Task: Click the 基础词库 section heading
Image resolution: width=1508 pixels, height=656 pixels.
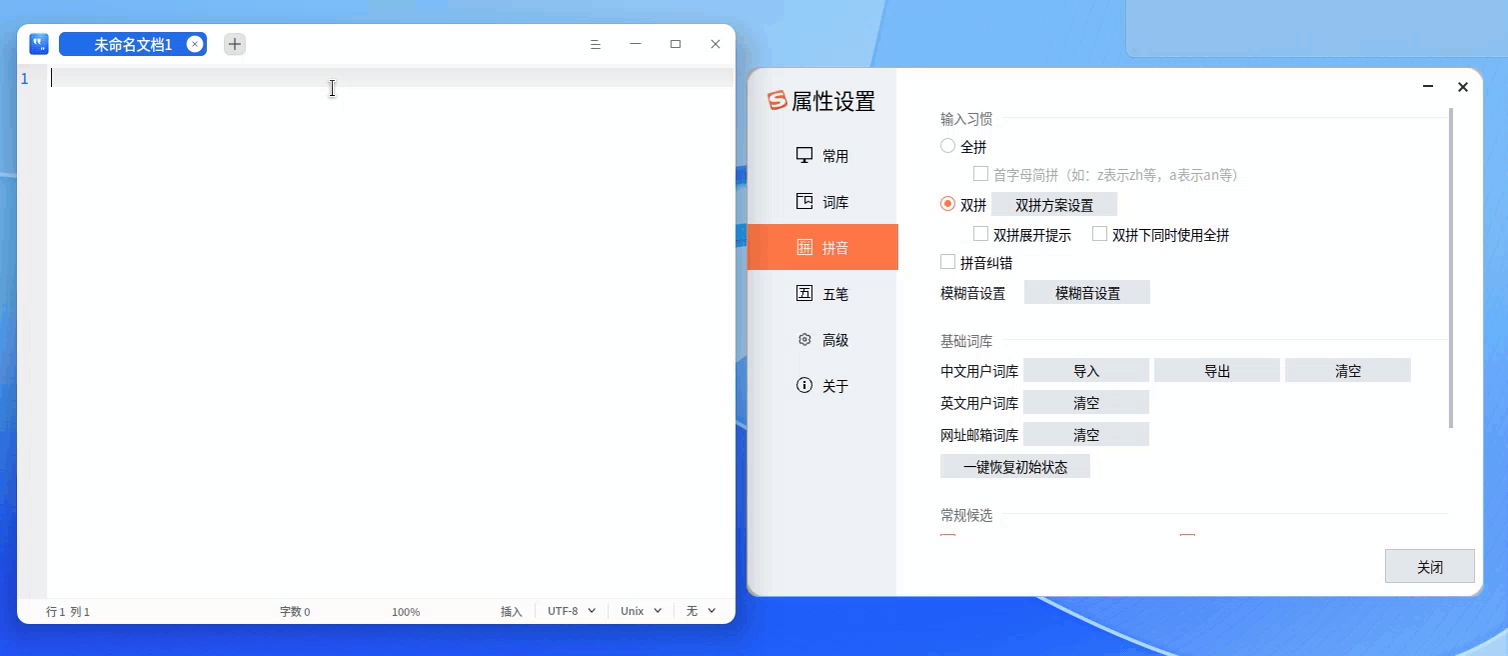Action: tap(966, 341)
